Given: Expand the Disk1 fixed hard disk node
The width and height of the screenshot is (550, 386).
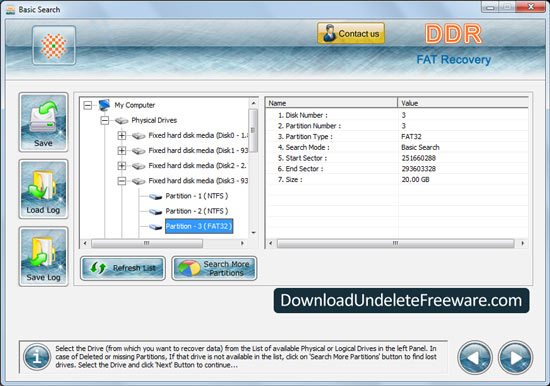Looking at the screenshot, I should pyautogui.click(x=122, y=151).
